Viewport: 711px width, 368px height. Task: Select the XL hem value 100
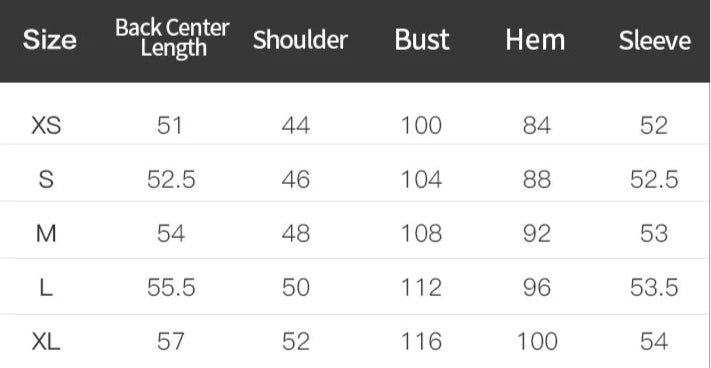pos(537,341)
